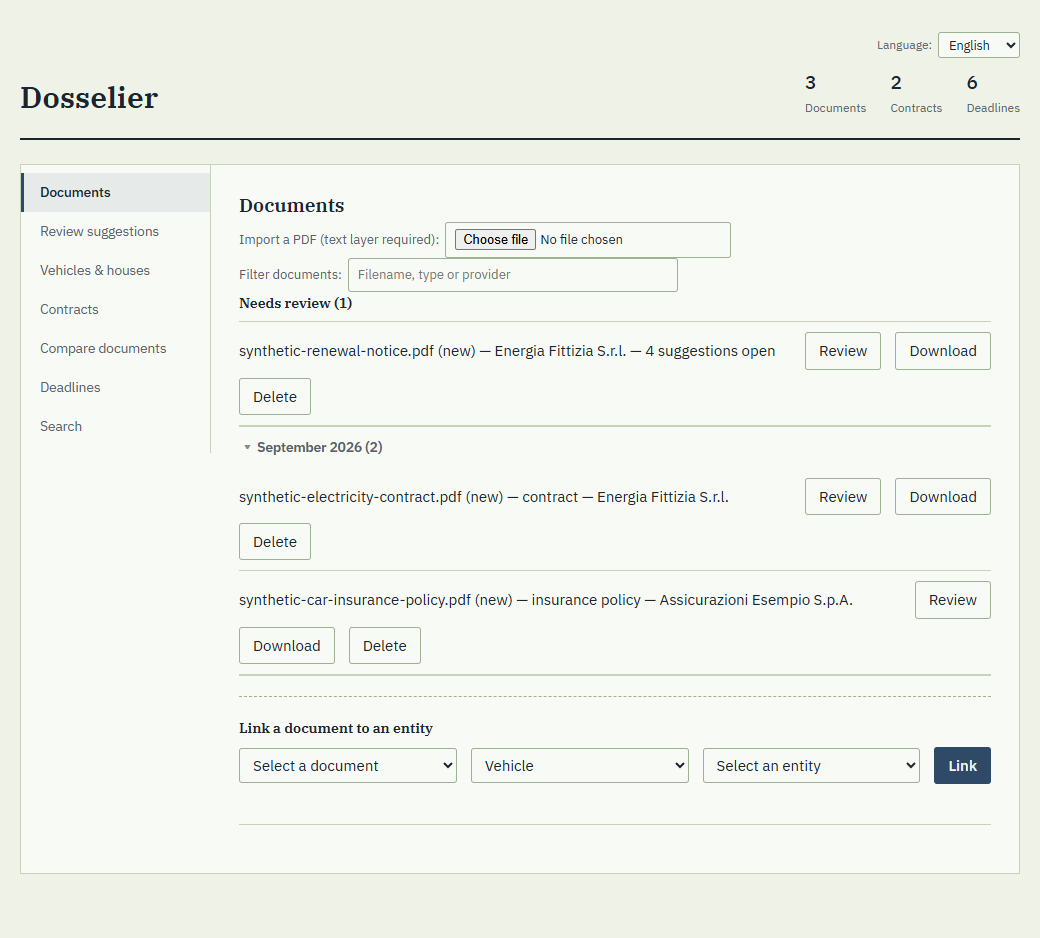This screenshot has height=938, width=1040.
Task: Go to the Deadlines sidebar section
Action: point(116,387)
